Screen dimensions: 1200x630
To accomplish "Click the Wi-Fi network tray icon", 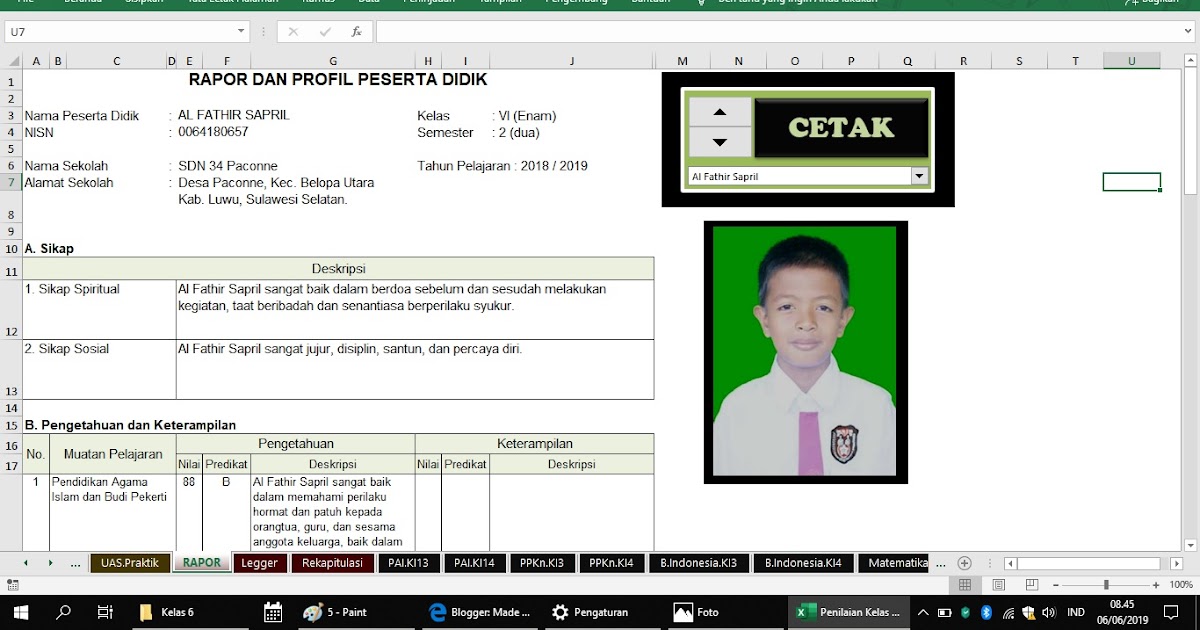I will (1008, 612).
